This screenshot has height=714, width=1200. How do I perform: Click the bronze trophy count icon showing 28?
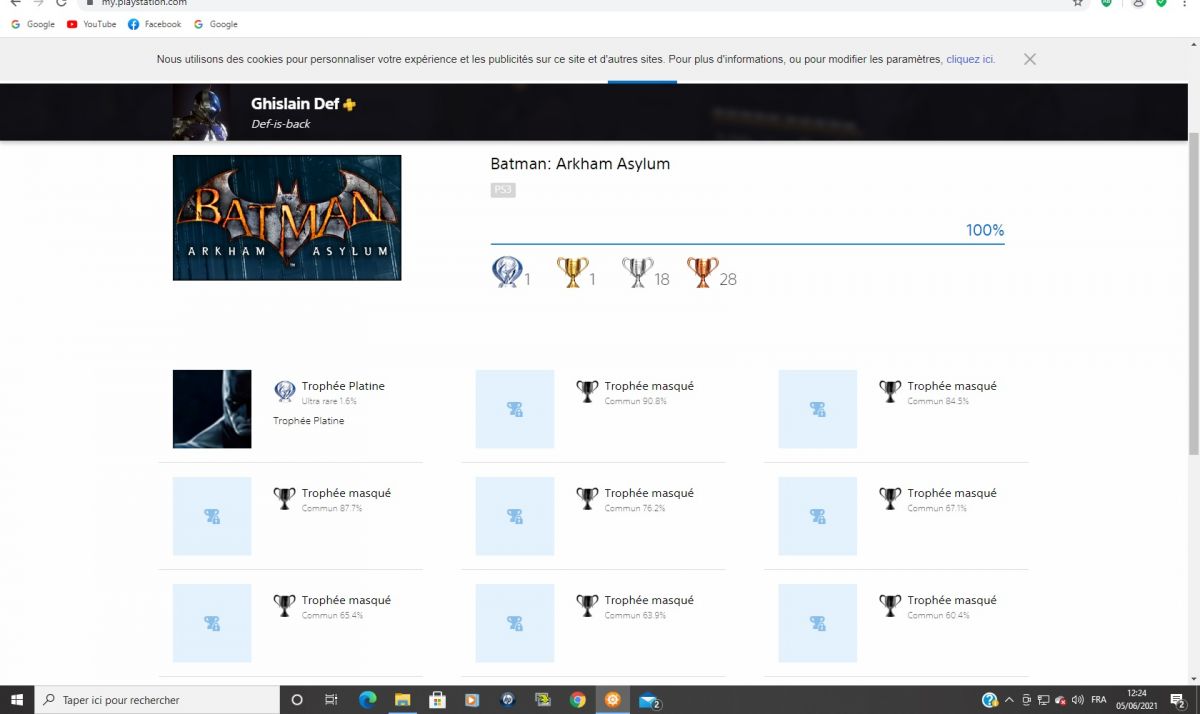point(702,272)
